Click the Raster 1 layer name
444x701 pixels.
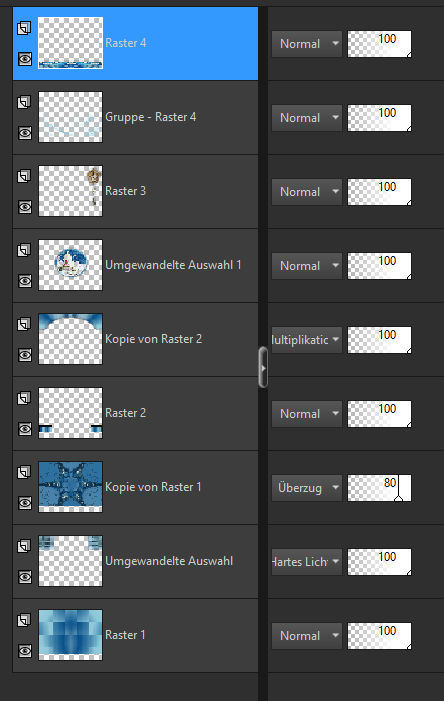[x=125, y=635]
